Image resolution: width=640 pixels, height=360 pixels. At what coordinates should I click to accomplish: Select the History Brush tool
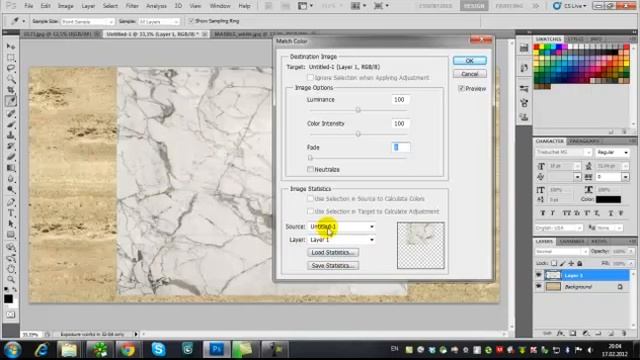pos(11,146)
